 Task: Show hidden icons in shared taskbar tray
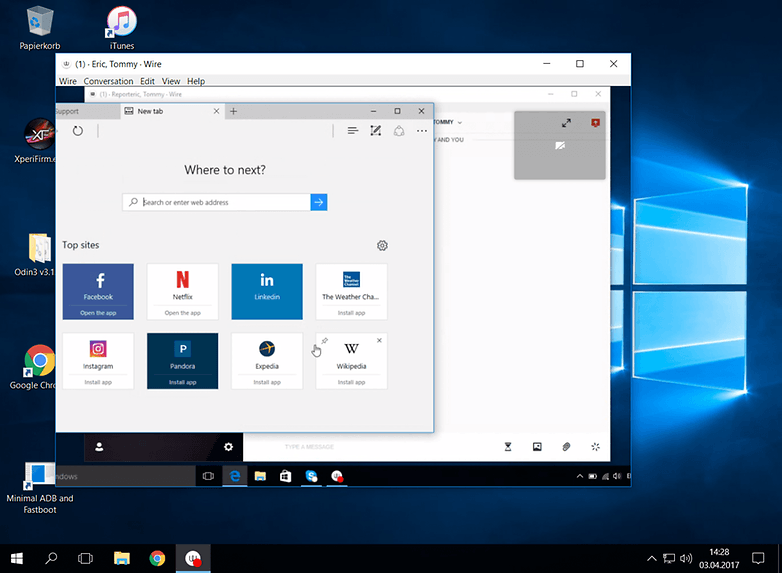580,476
